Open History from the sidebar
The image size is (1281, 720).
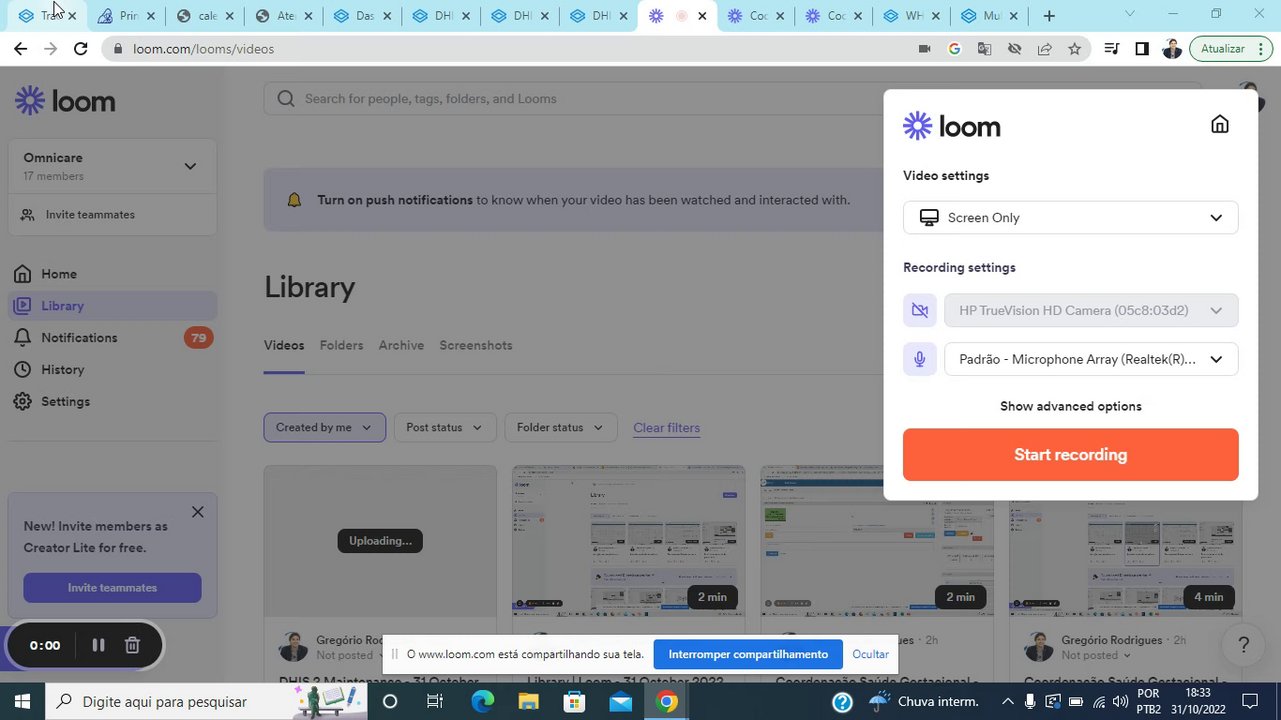point(62,370)
